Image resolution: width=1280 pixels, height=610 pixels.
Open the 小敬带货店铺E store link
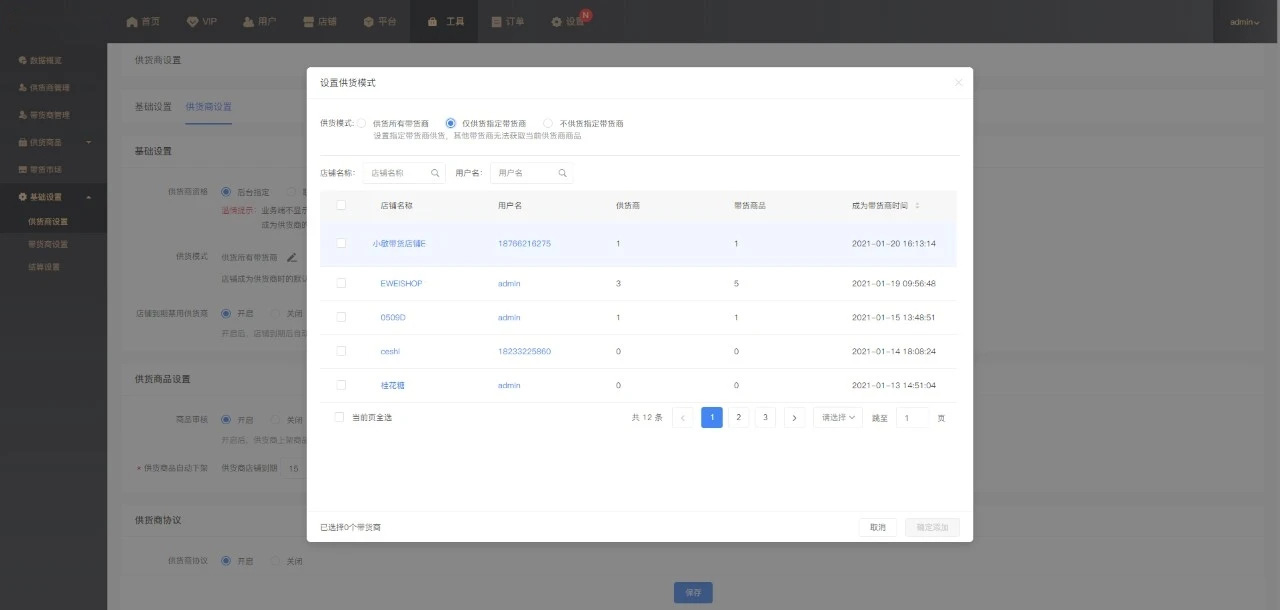click(x=399, y=244)
